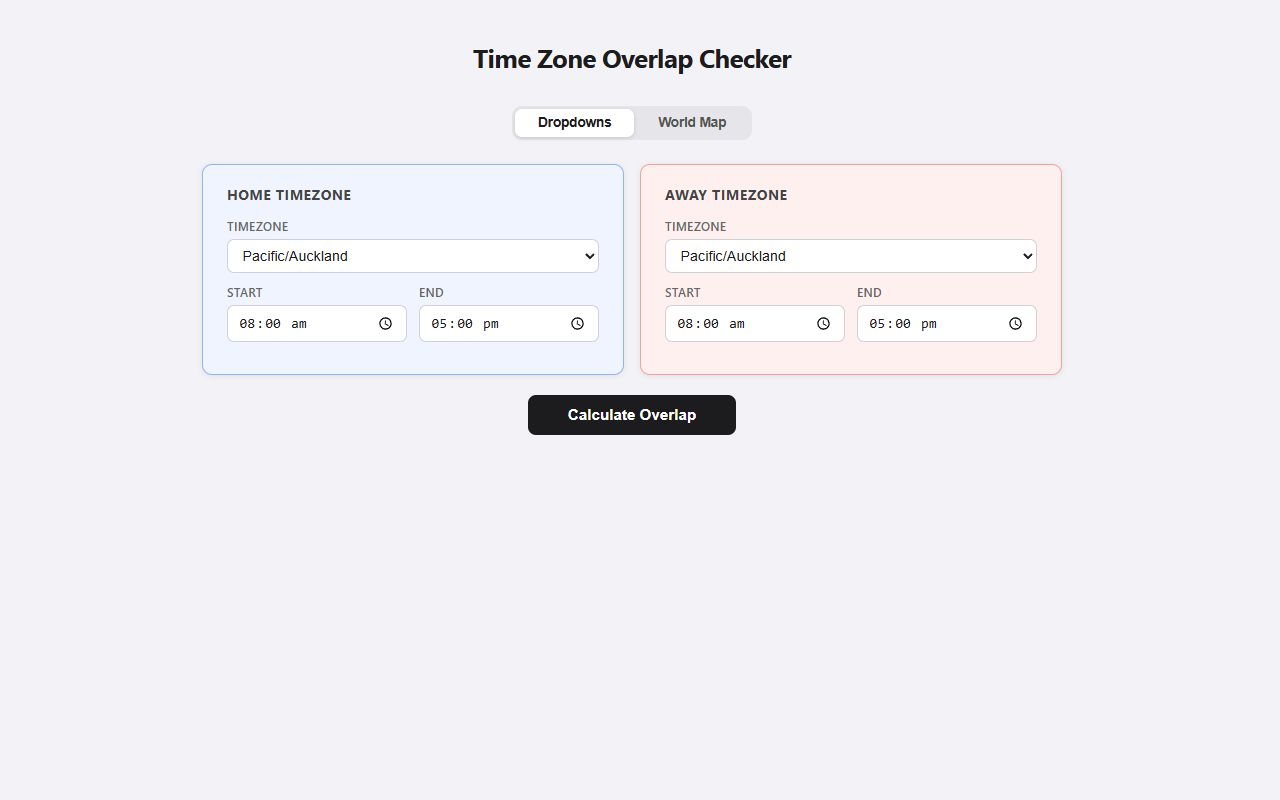Click the Calculate Overlap button
The width and height of the screenshot is (1280, 800).
631,414
